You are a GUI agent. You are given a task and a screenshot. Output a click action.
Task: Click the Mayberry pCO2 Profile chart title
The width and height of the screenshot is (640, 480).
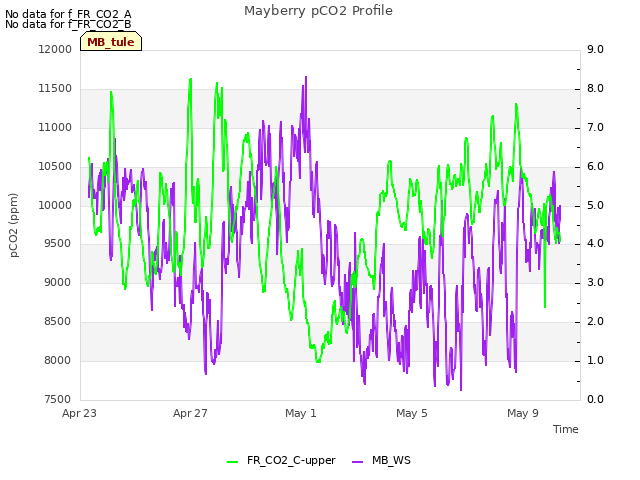click(318, 11)
